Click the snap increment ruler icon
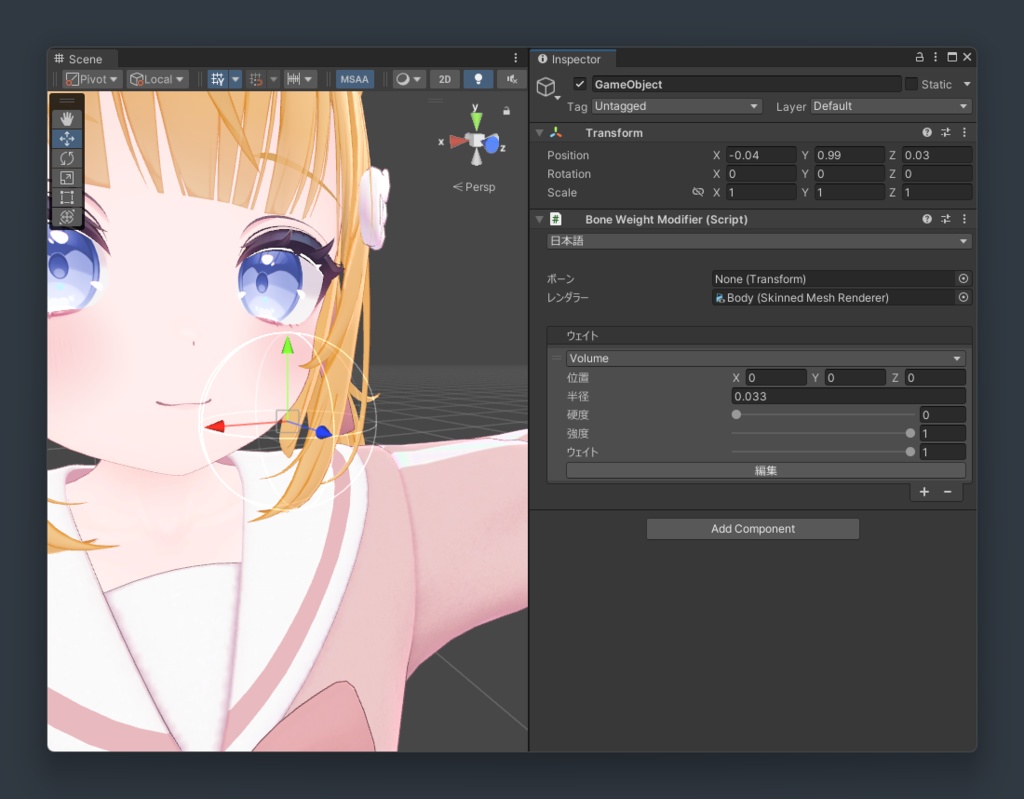This screenshot has height=799, width=1024. pos(293,79)
